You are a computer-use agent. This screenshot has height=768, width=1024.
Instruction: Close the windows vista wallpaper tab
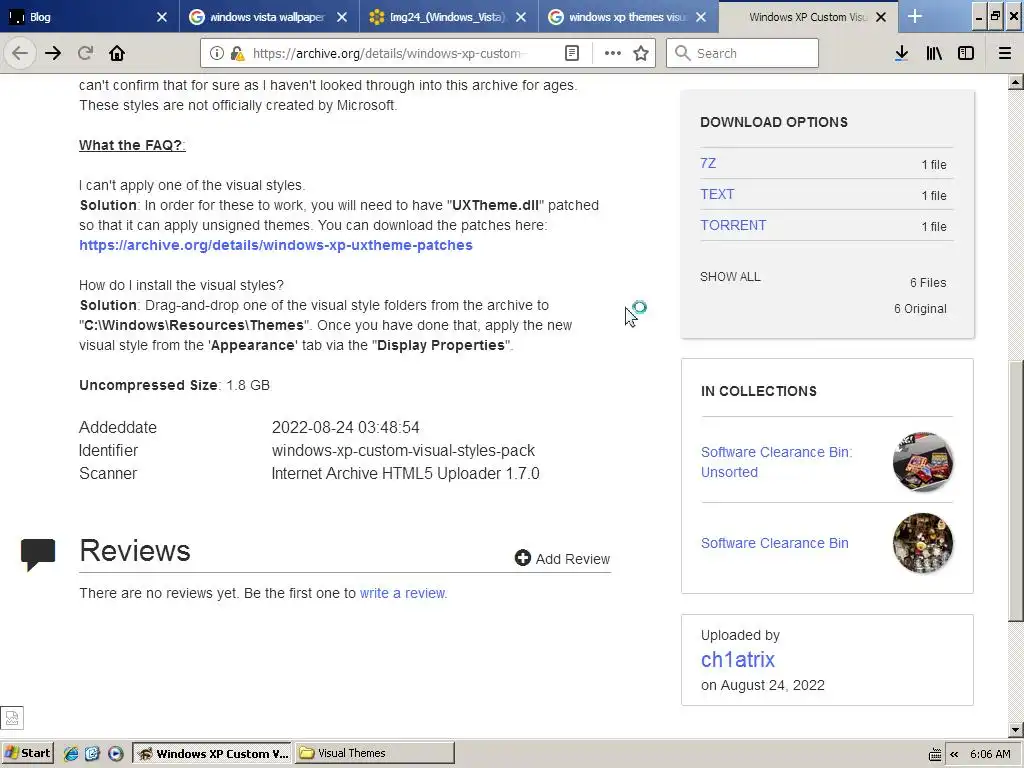coord(342,17)
